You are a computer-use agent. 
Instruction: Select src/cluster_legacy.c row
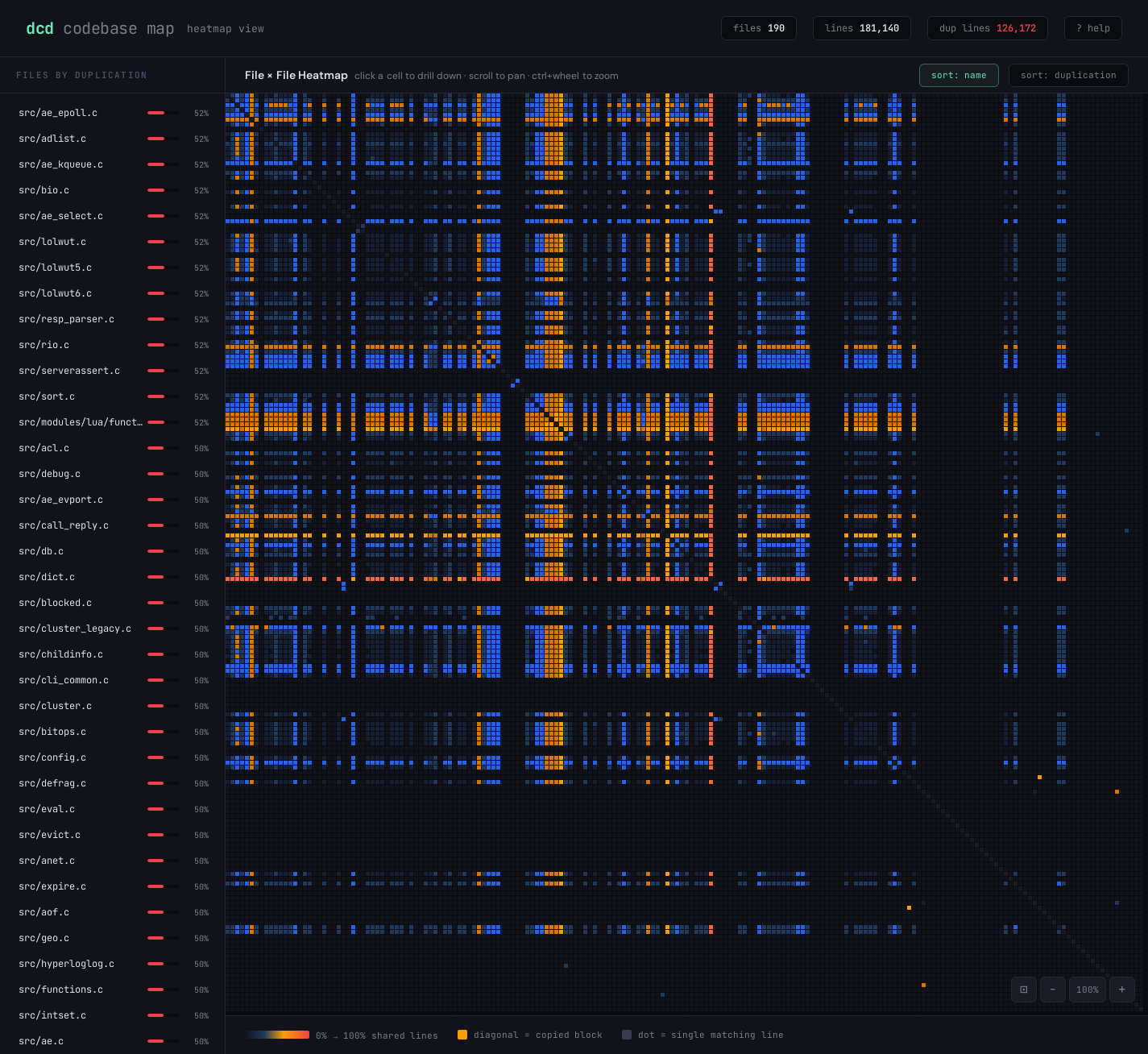pyautogui.click(x=113, y=629)
